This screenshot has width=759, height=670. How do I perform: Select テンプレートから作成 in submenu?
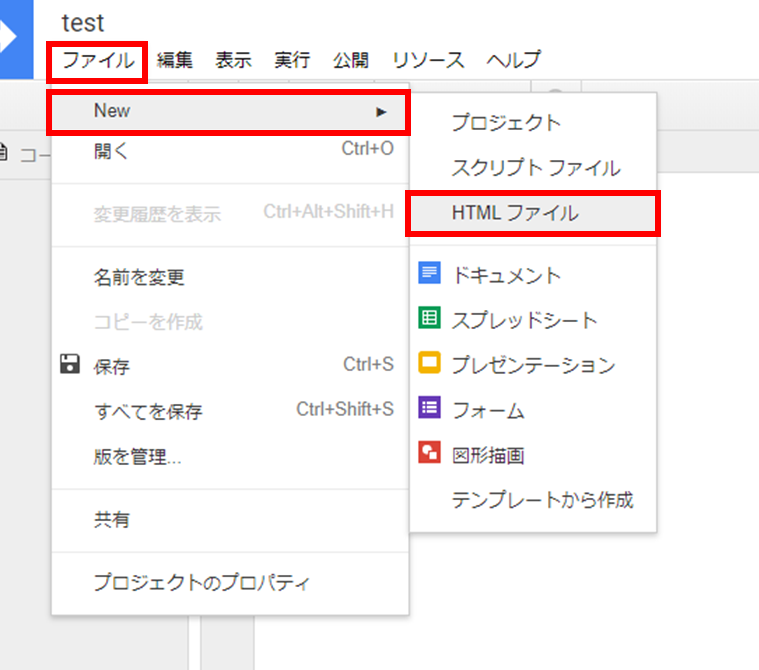tap(533, 500)
